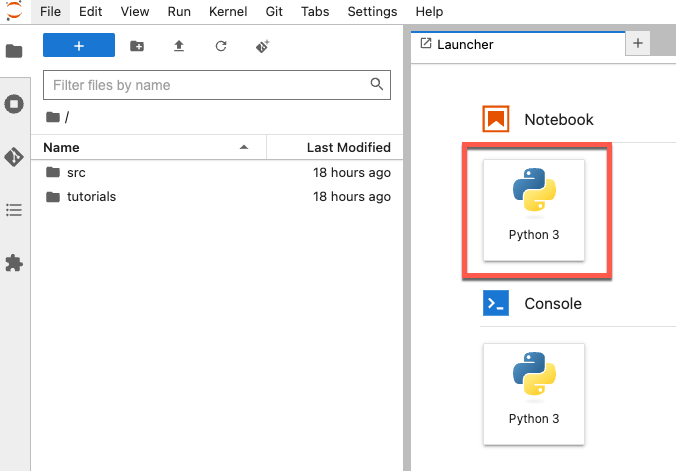Click the blue new launcher button
Image resolution: width=676 pixels, height=471 pixels.
point(79,46)
